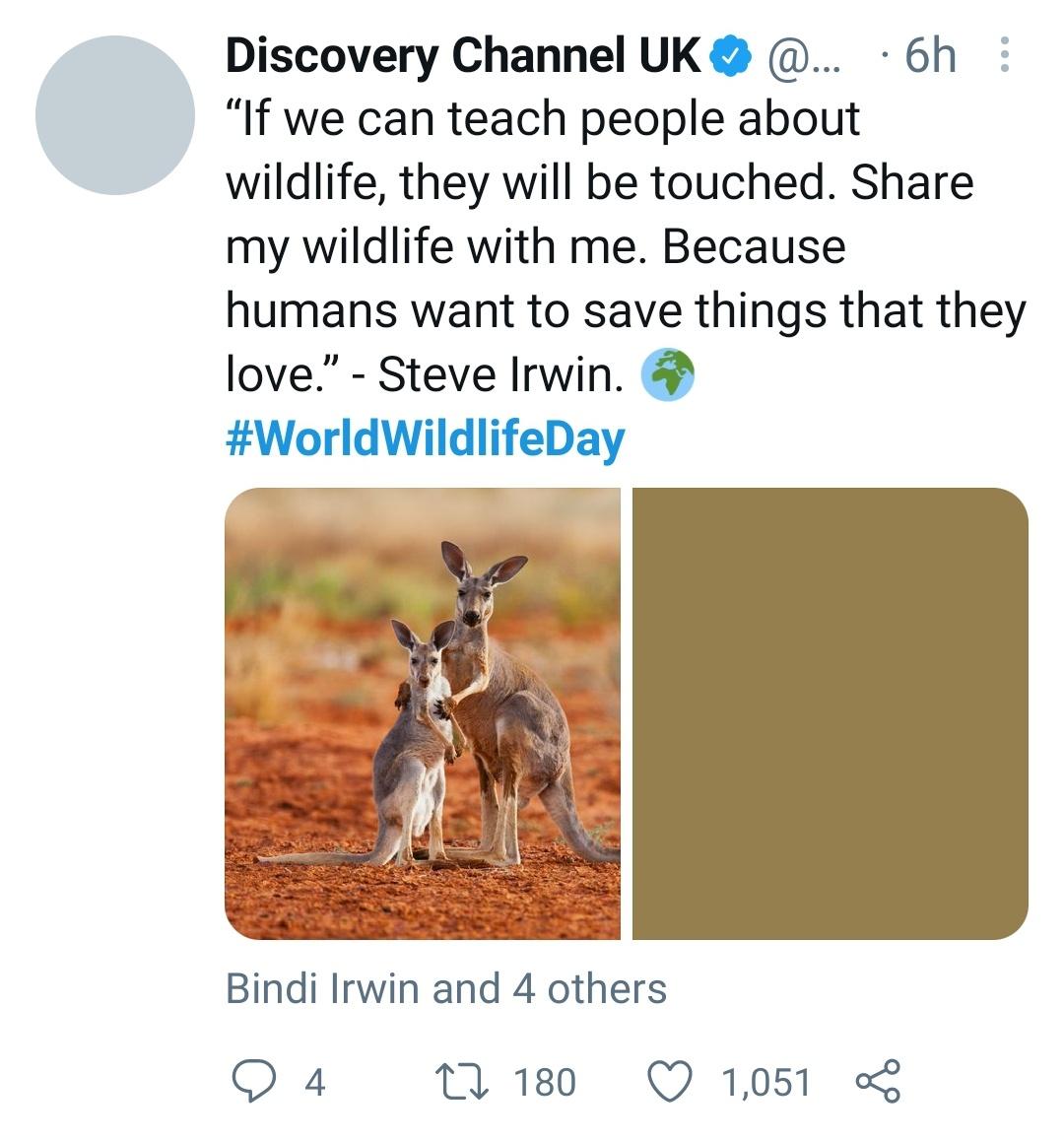1064x1140 pixels.
Task: Click the blue verified badge
Action: point(730,57)
